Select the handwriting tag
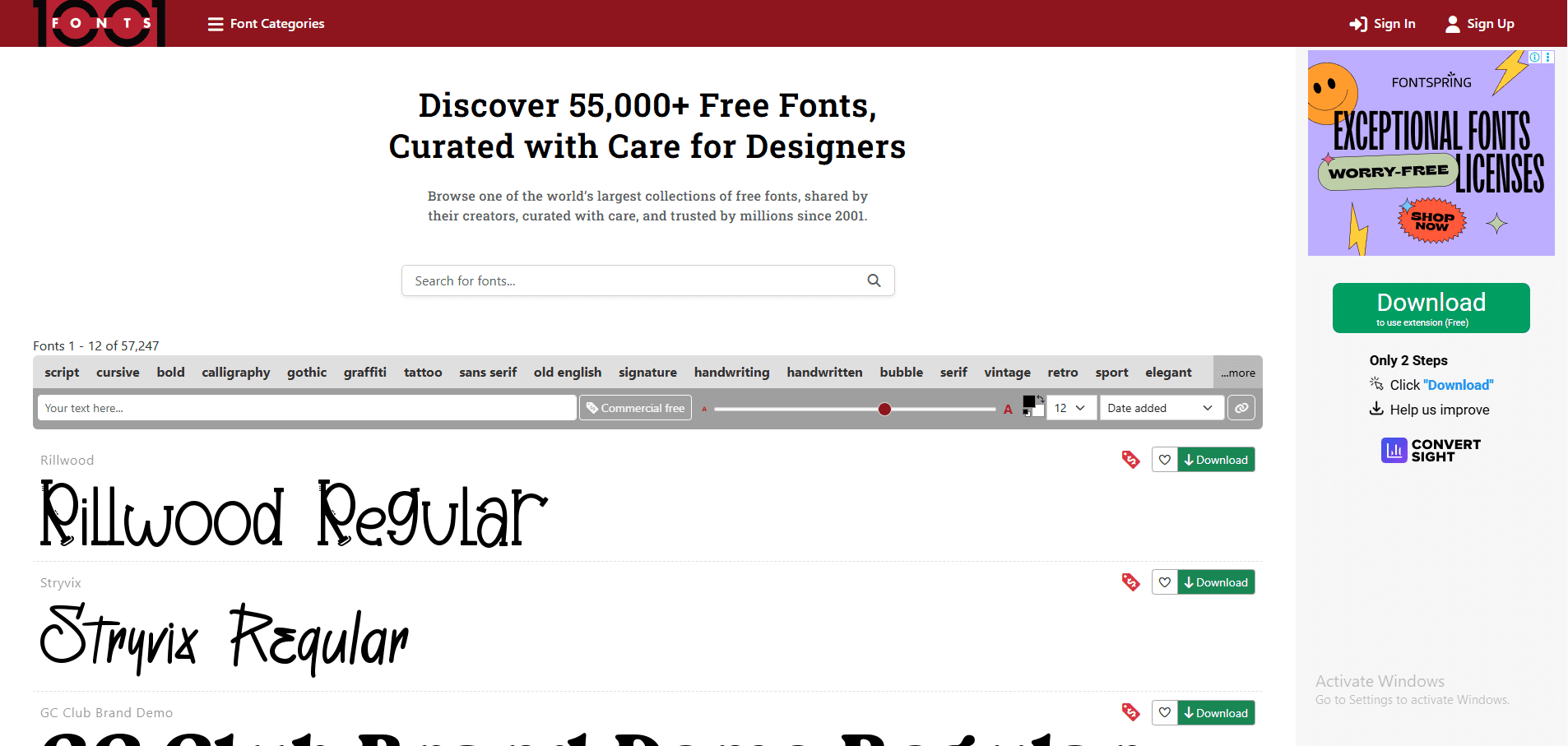 click(732, 372)
